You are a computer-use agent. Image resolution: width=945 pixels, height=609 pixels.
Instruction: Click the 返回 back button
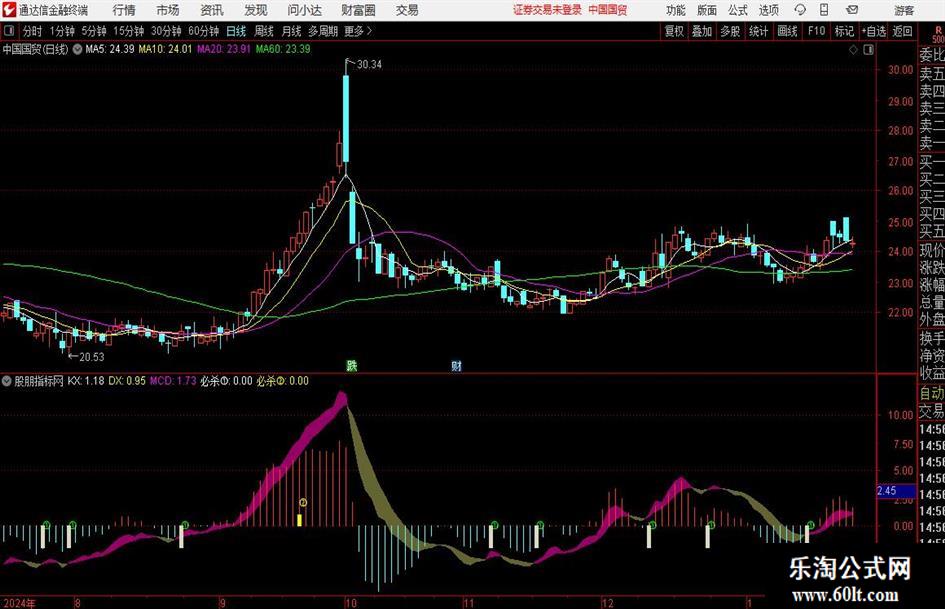pos(902,31)
